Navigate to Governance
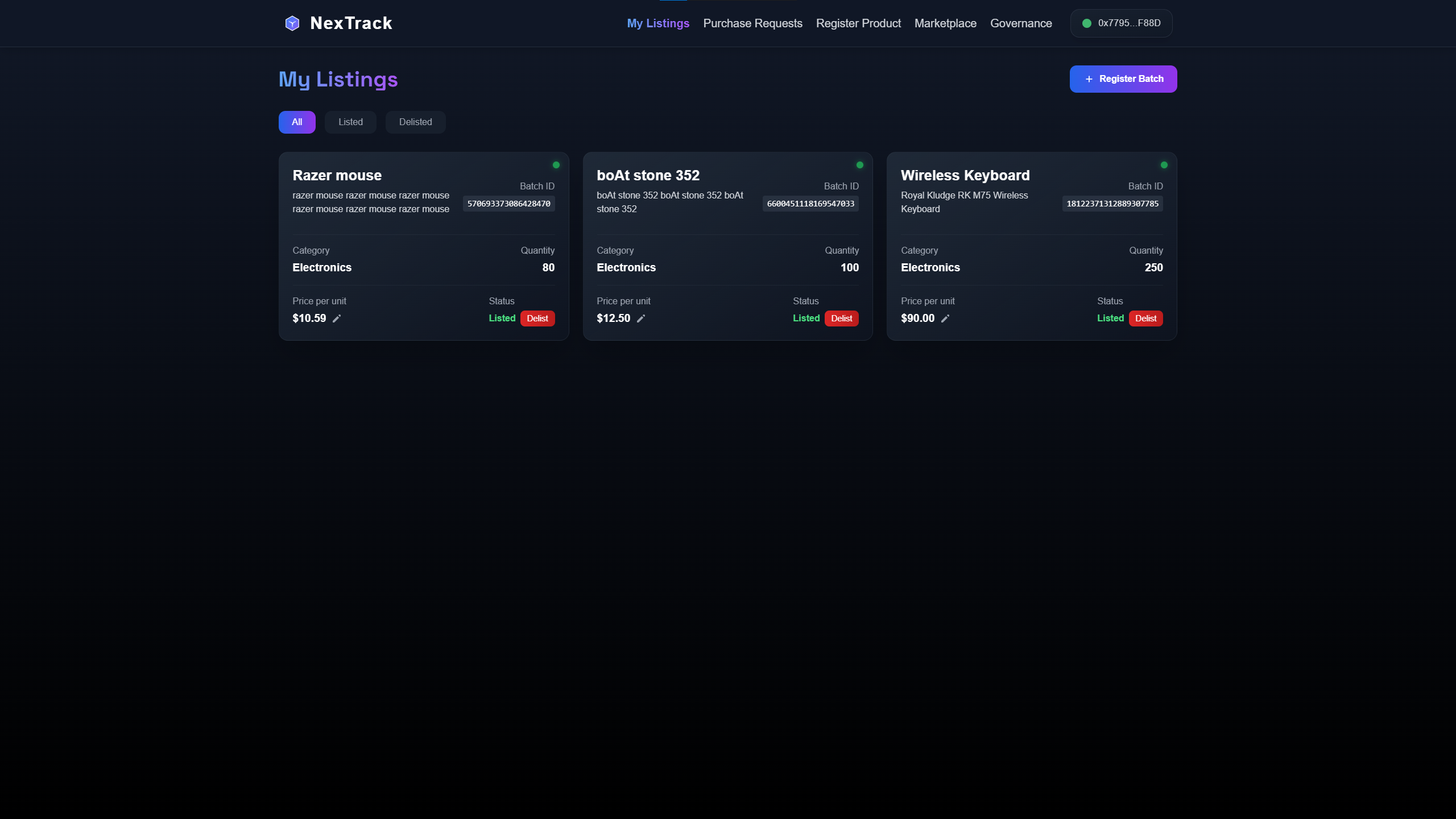 1021,23
